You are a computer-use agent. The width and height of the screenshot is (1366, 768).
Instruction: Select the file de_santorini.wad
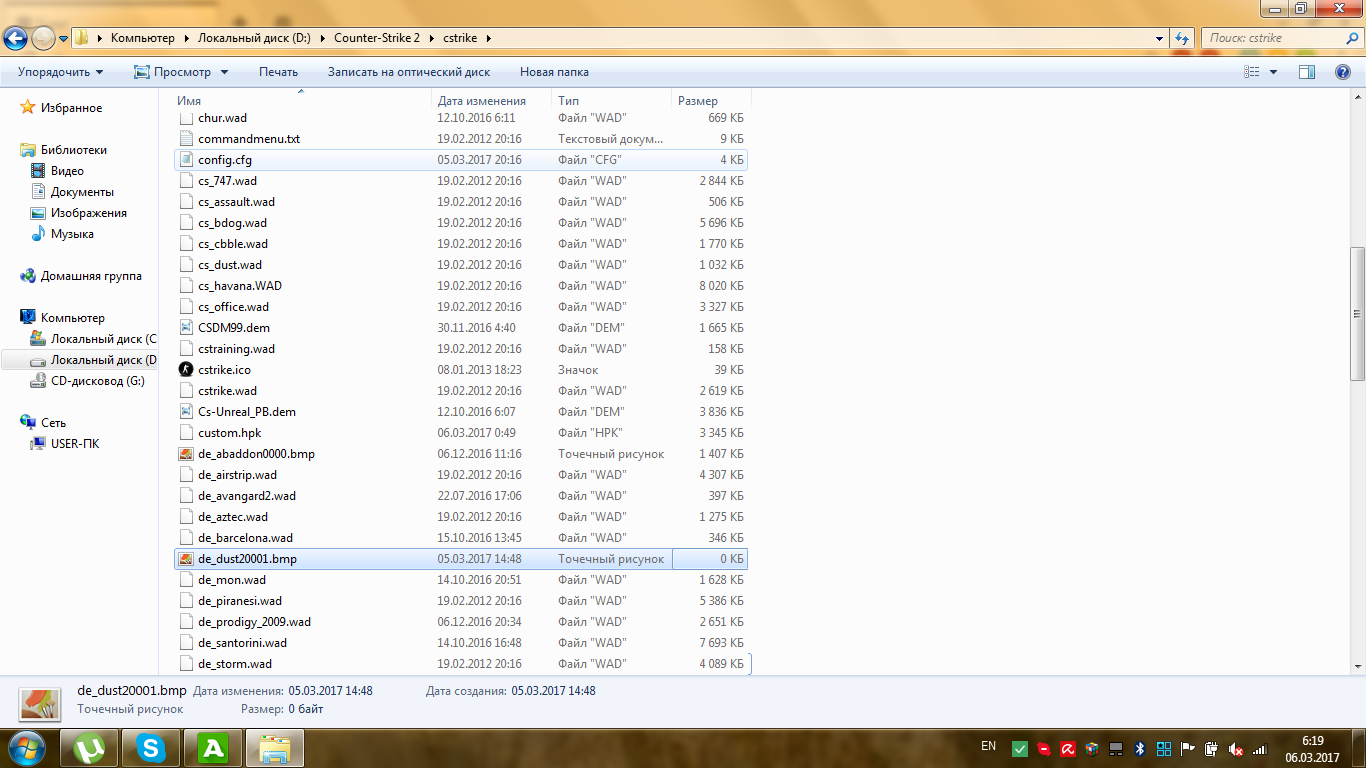pos(460,643)
